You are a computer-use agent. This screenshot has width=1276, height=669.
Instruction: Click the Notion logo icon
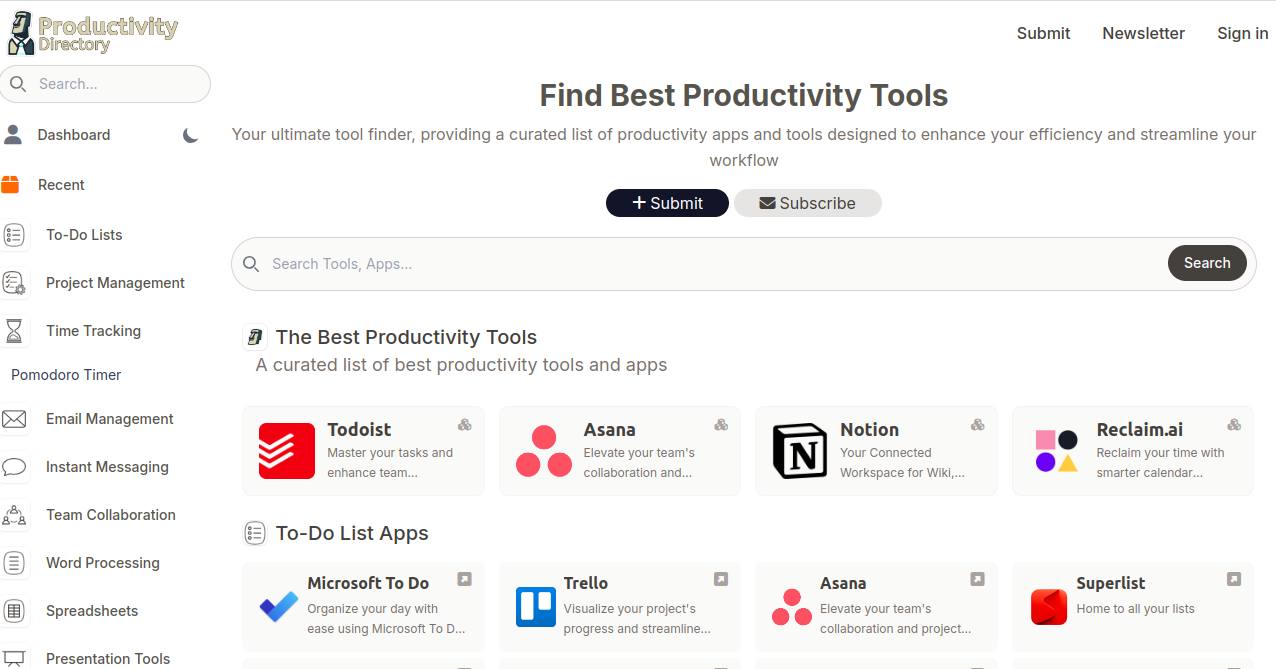pyautogui.click(x=800, y=451)
